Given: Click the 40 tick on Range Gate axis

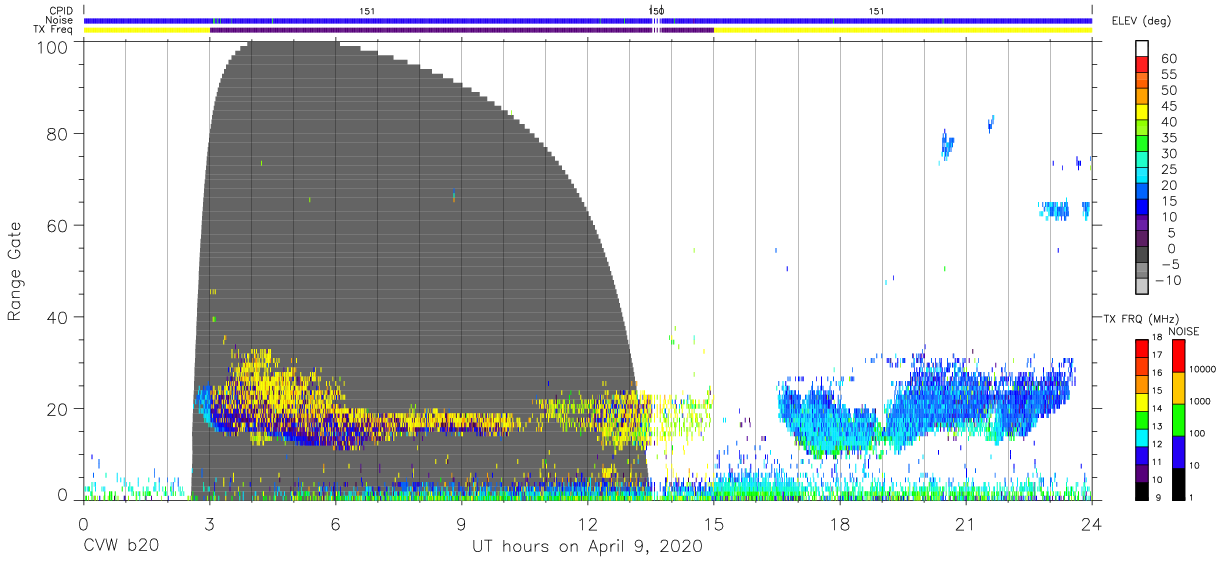Looking at the screenshot, I should tap(57, 317).
